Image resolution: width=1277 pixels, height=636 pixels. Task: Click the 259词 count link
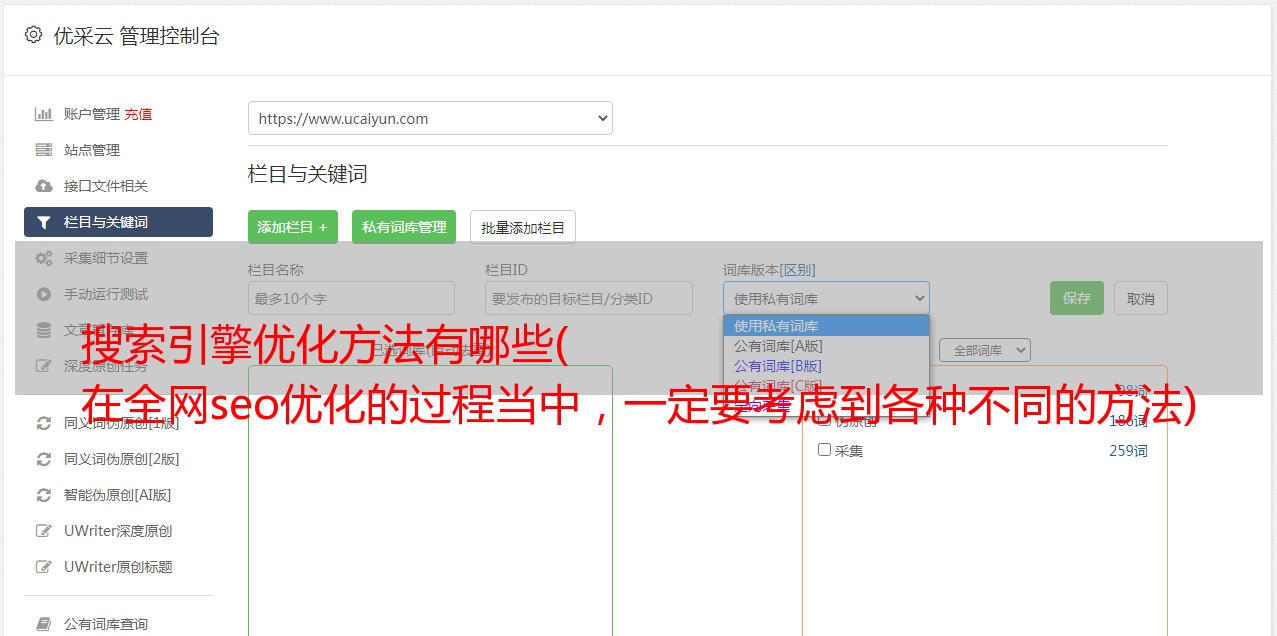click(1128, 451)
